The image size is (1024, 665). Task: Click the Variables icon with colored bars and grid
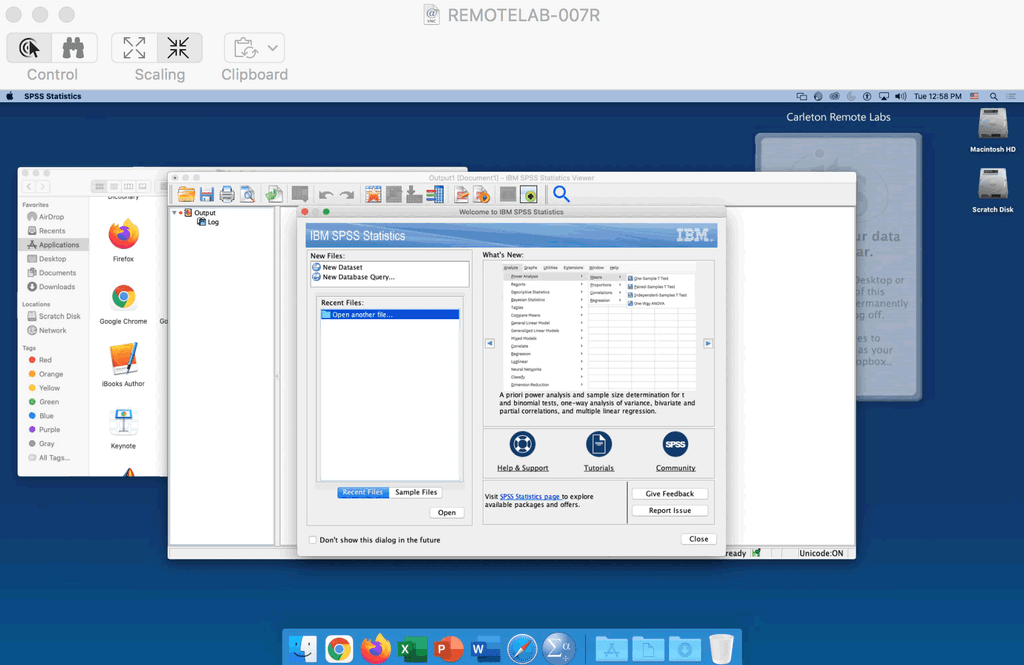[x=435, y=194]
